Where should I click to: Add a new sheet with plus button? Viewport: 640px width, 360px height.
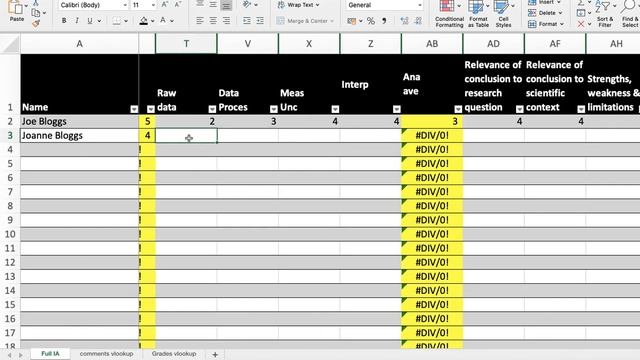click(x=215, y=355)
